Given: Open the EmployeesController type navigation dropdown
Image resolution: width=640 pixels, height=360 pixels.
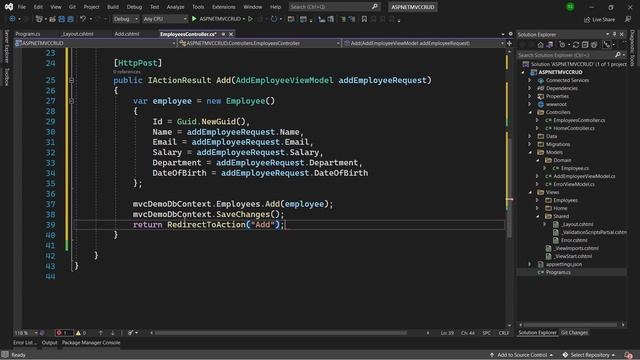Looking at the screenshot, I should click(x=260, y=43).
